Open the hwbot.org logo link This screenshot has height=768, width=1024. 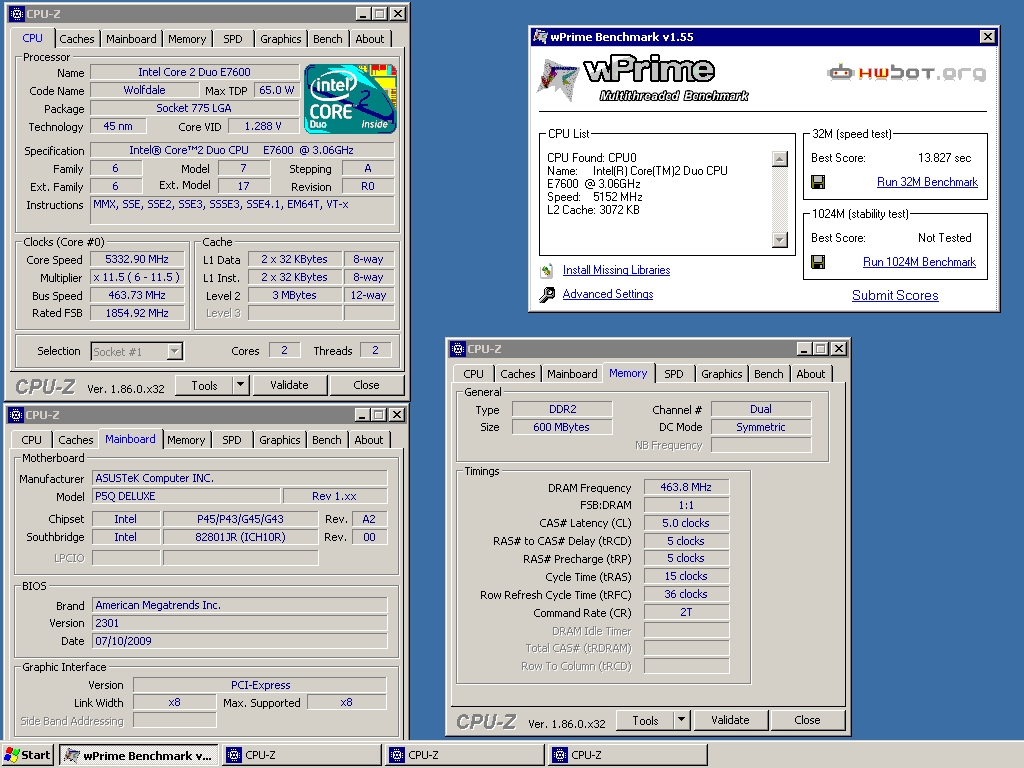click(x=906, y=72)
